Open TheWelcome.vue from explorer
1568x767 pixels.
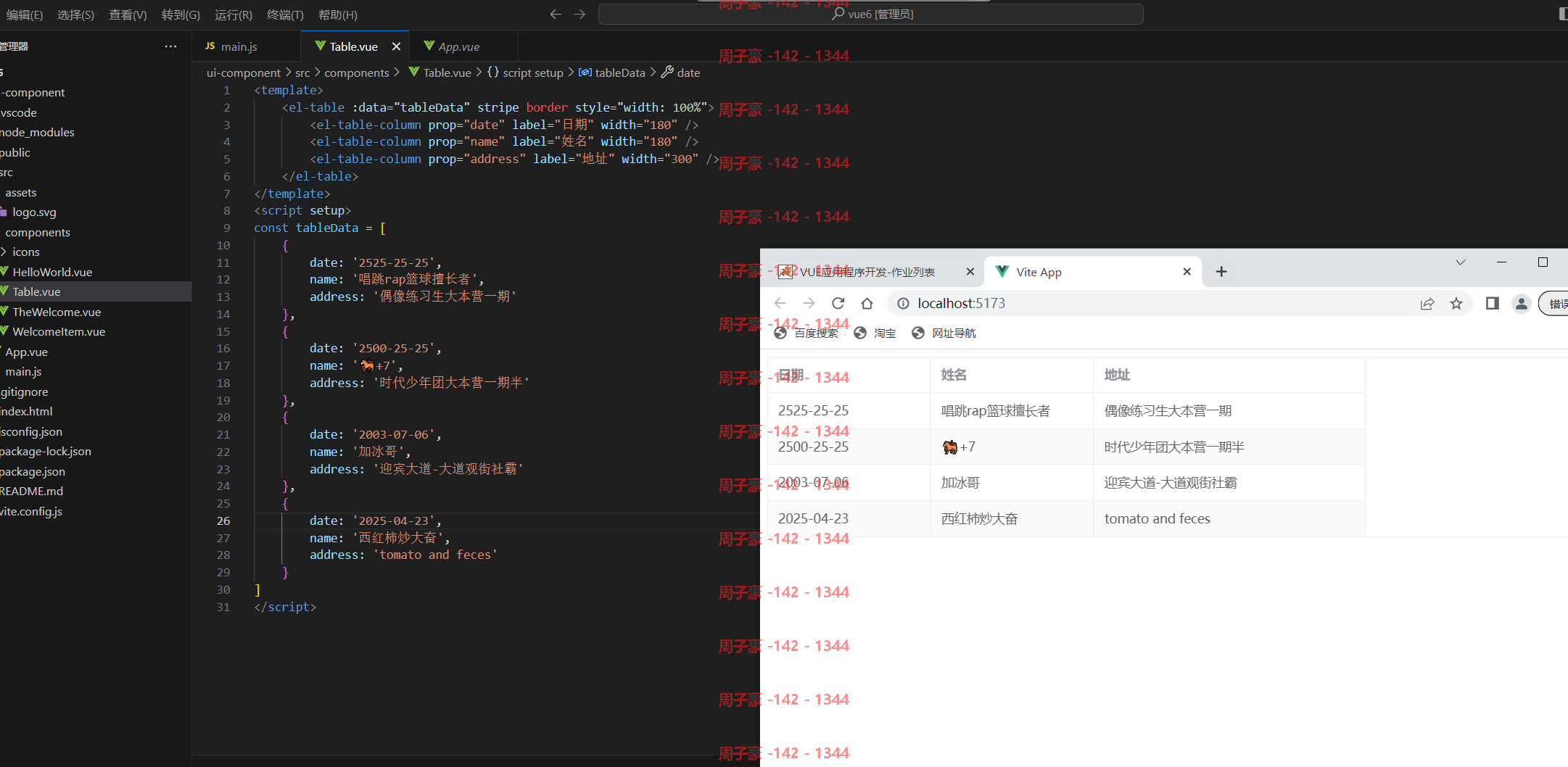point(56,312)
